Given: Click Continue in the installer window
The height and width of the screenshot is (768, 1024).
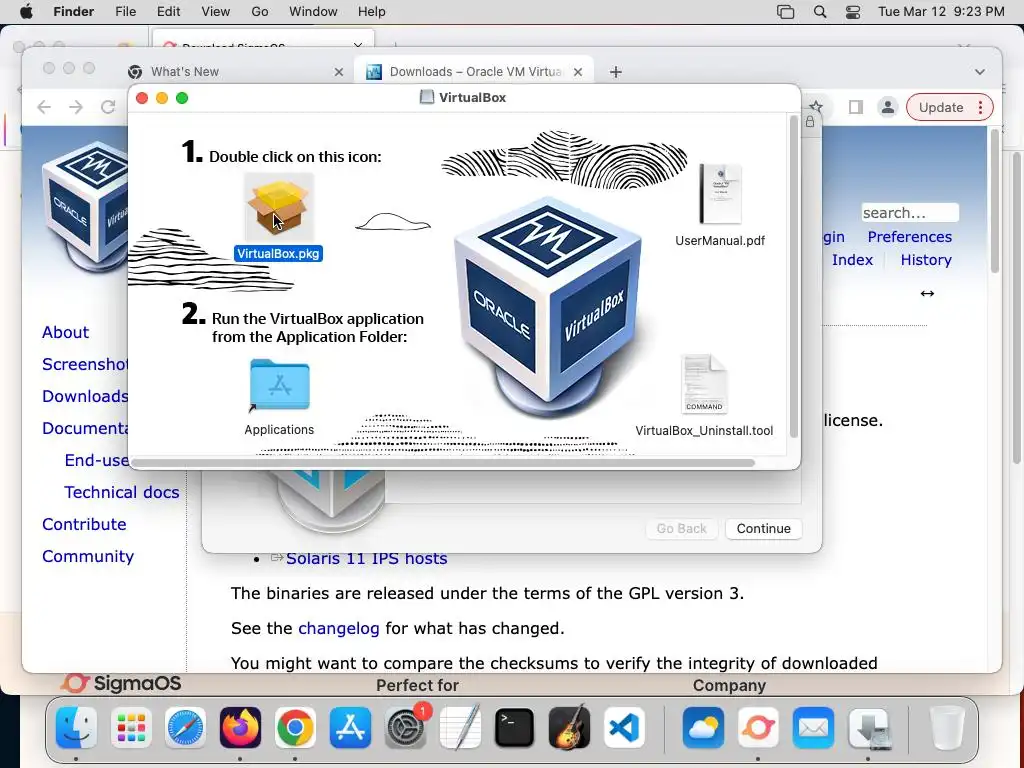Looking at the screenshot, I should point(763,528).
